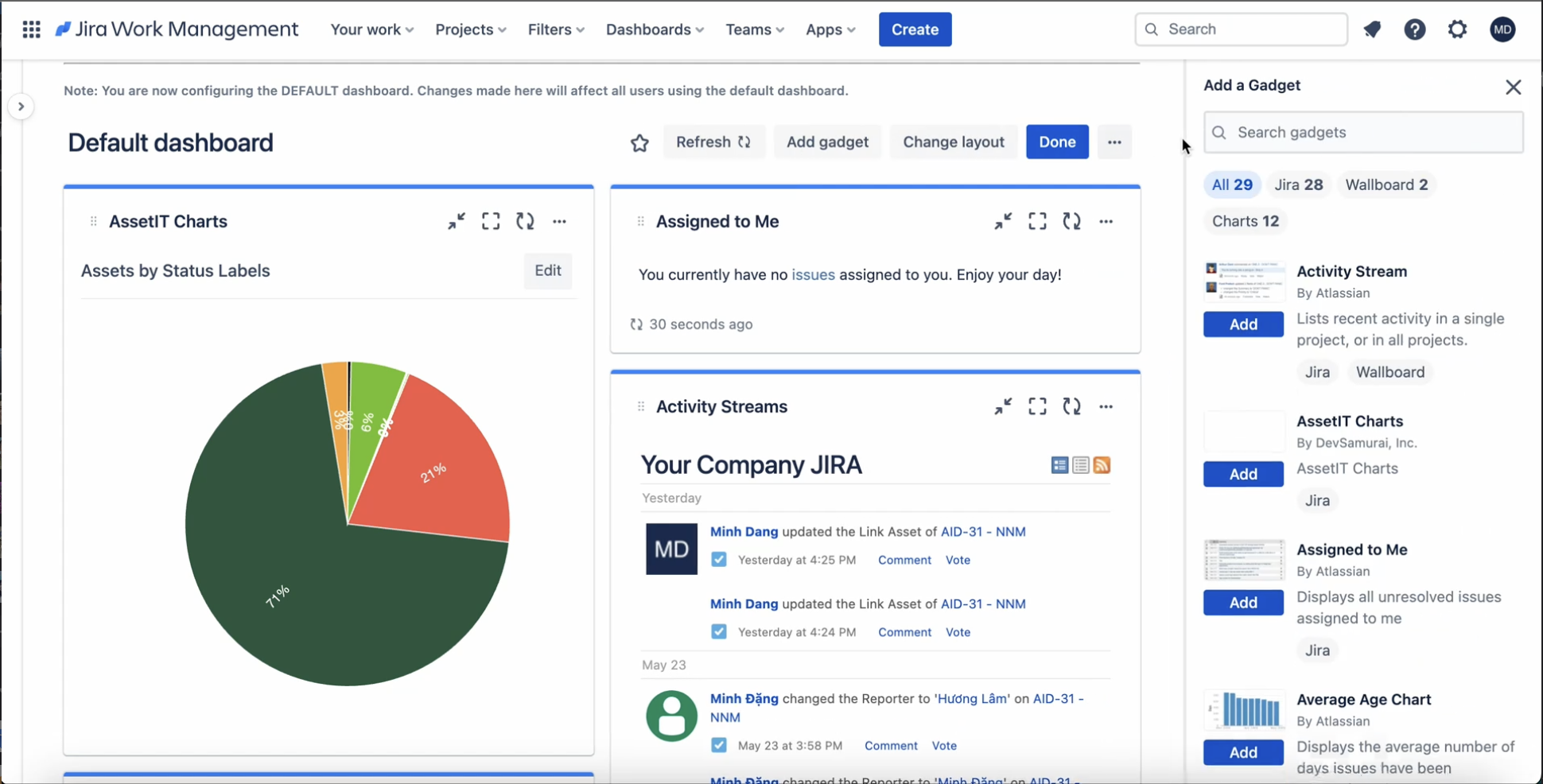The height and width of the screenshot is (784, 1543).
Task: Click the RSS feed icon in Activity Streams
Action: coord(1102,465)
